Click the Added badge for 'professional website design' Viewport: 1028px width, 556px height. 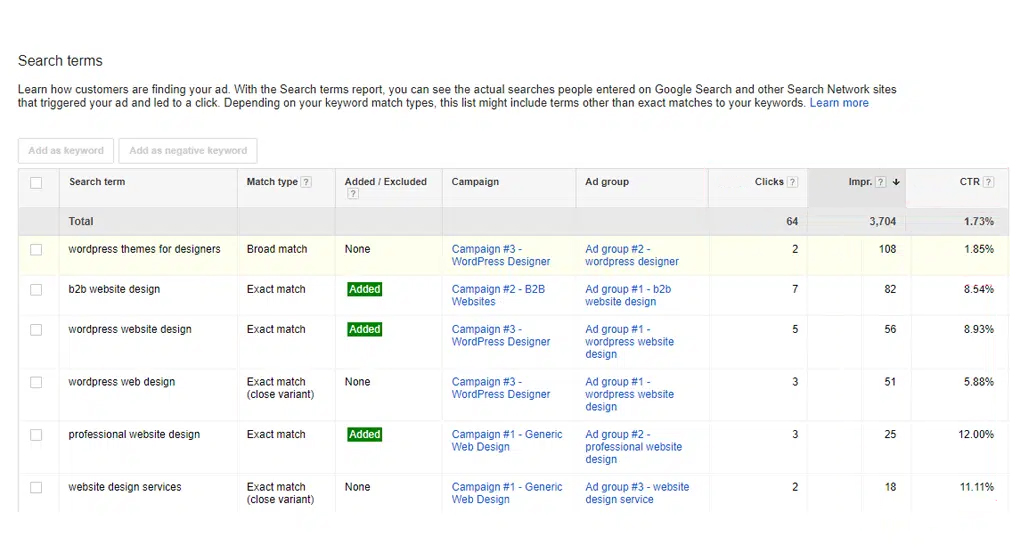[365, 434]
